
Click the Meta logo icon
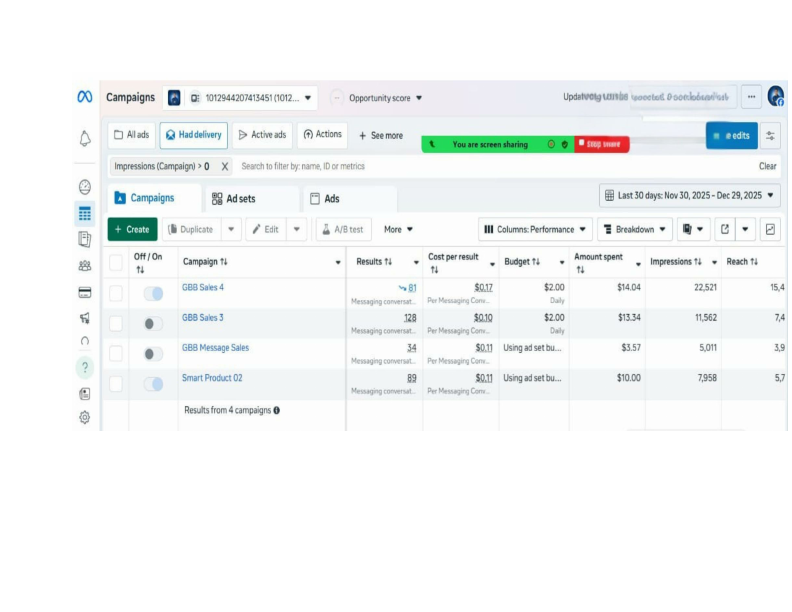[x=85, y=96]
